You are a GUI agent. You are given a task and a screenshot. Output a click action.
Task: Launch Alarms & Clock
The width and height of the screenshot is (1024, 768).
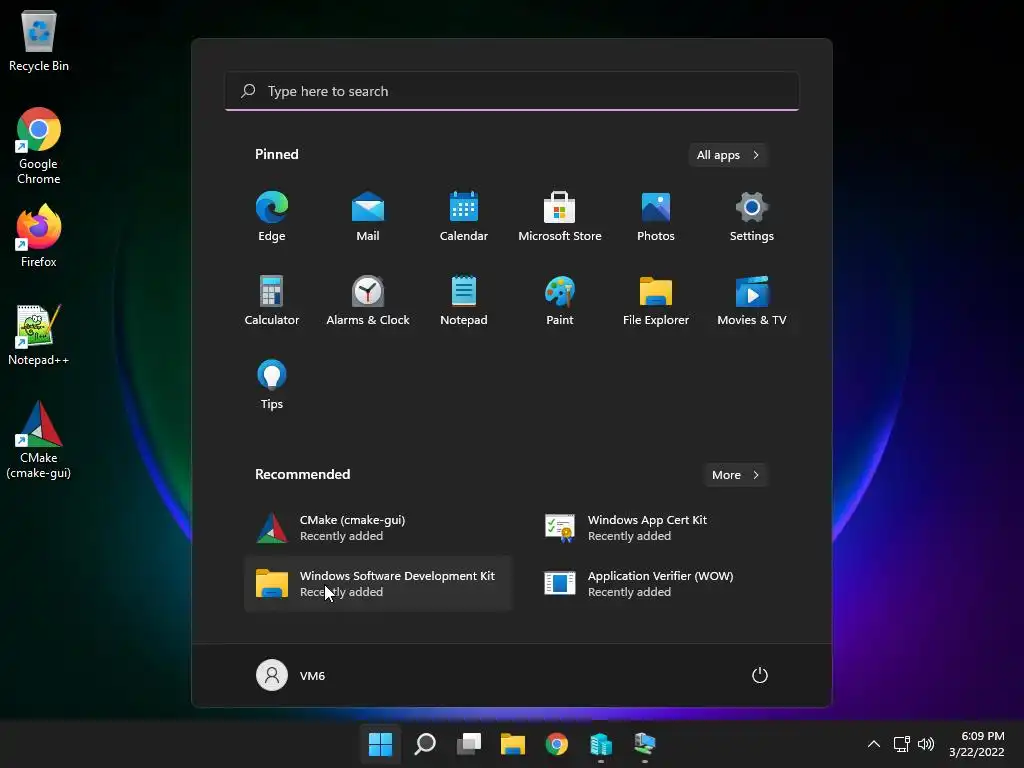pyautogui.click(x=368, y=300)
